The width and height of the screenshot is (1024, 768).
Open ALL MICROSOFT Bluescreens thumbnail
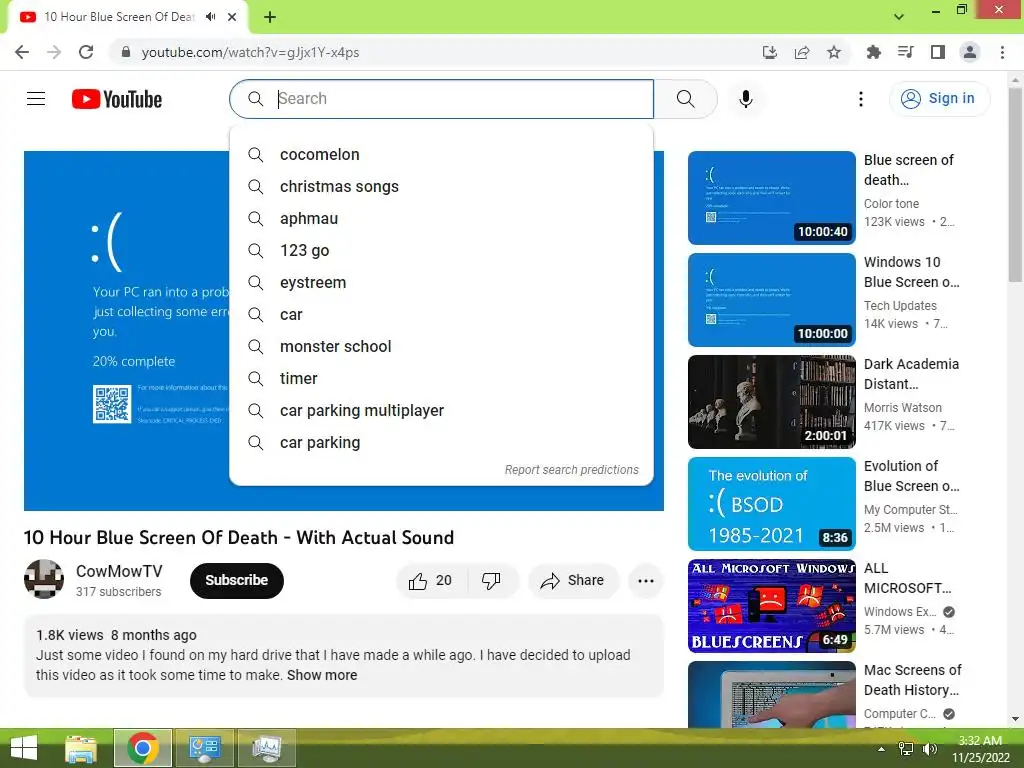771,605
